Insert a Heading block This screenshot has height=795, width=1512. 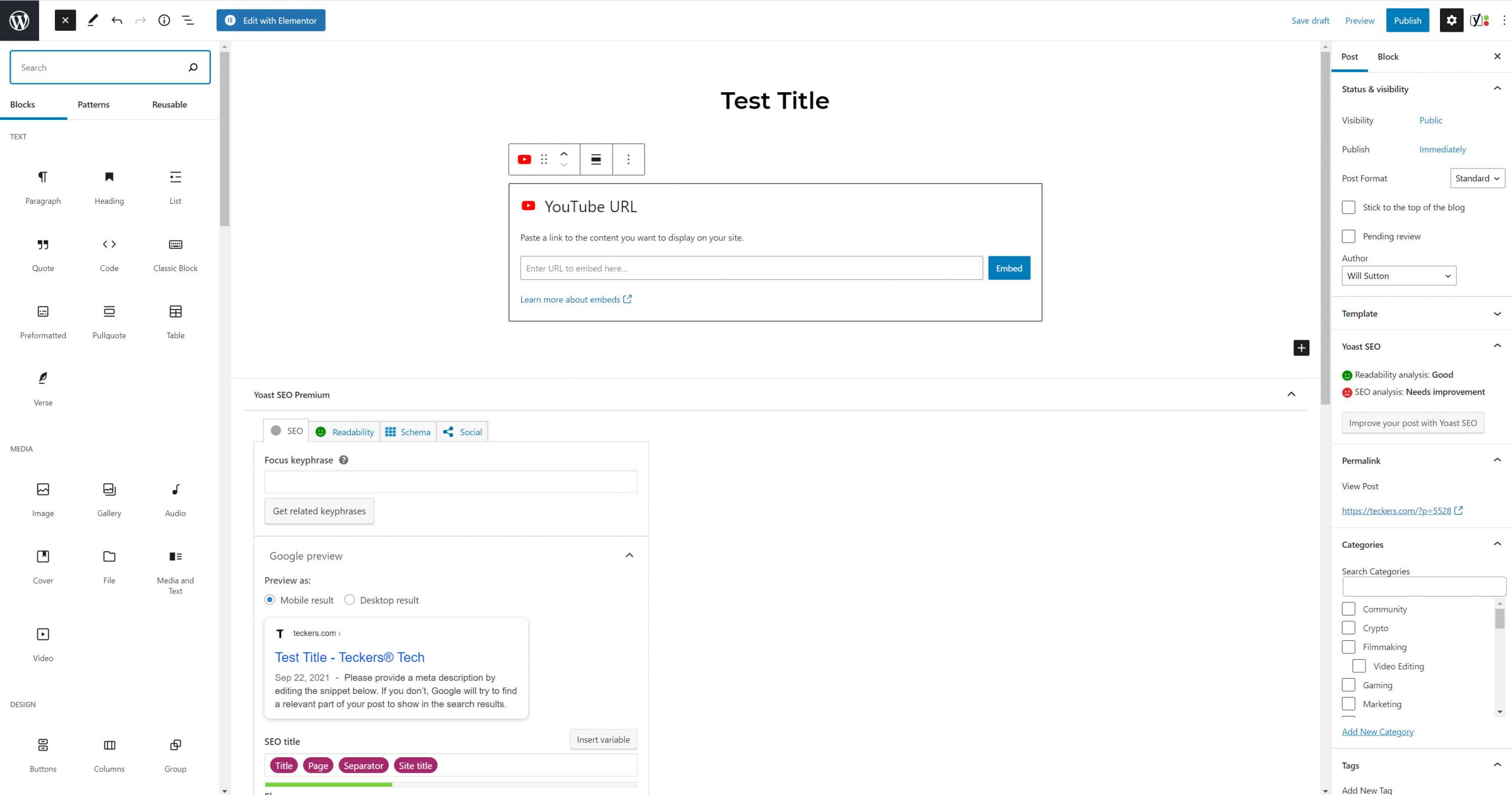[x=109, y=187]
